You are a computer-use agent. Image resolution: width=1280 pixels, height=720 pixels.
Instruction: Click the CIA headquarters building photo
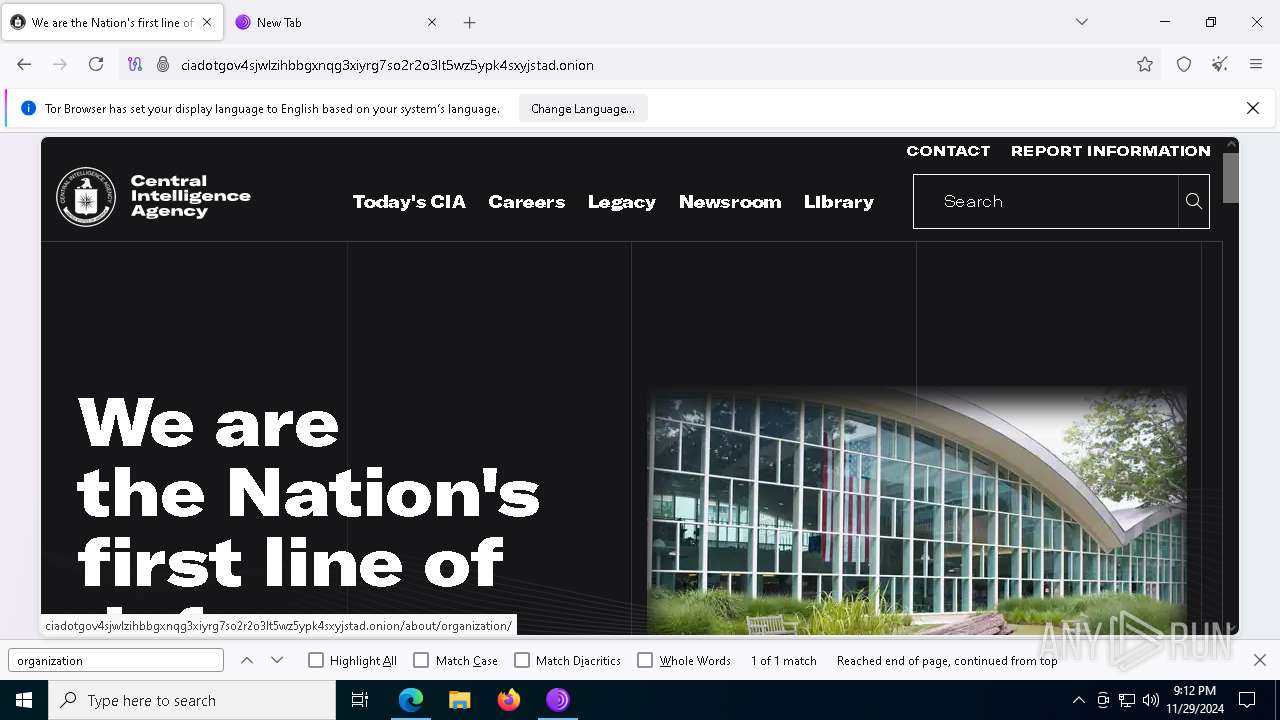[917, 511]
